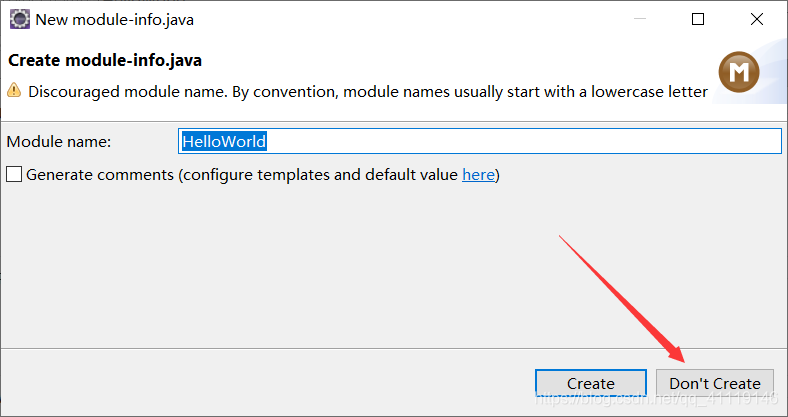
Task: Click the module 'M' wizard icon
Action: [739, 72]
